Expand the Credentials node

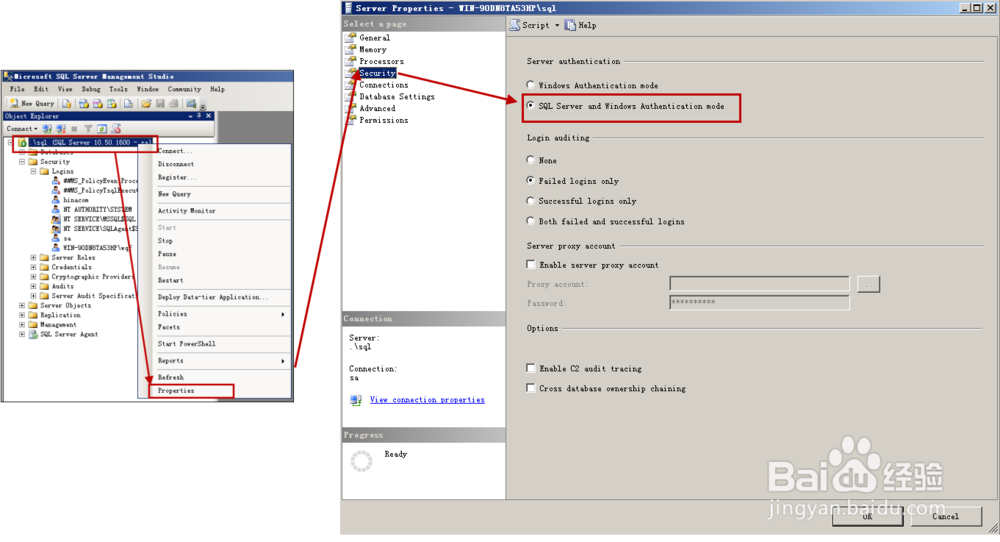tap(33, 267)
